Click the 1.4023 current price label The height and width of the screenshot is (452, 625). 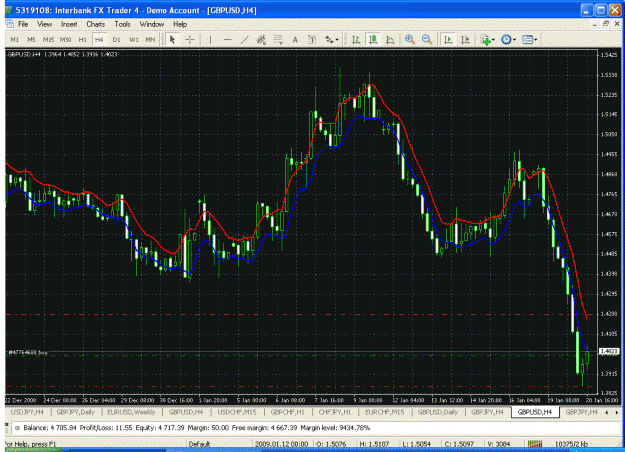(x=609, y=352)
